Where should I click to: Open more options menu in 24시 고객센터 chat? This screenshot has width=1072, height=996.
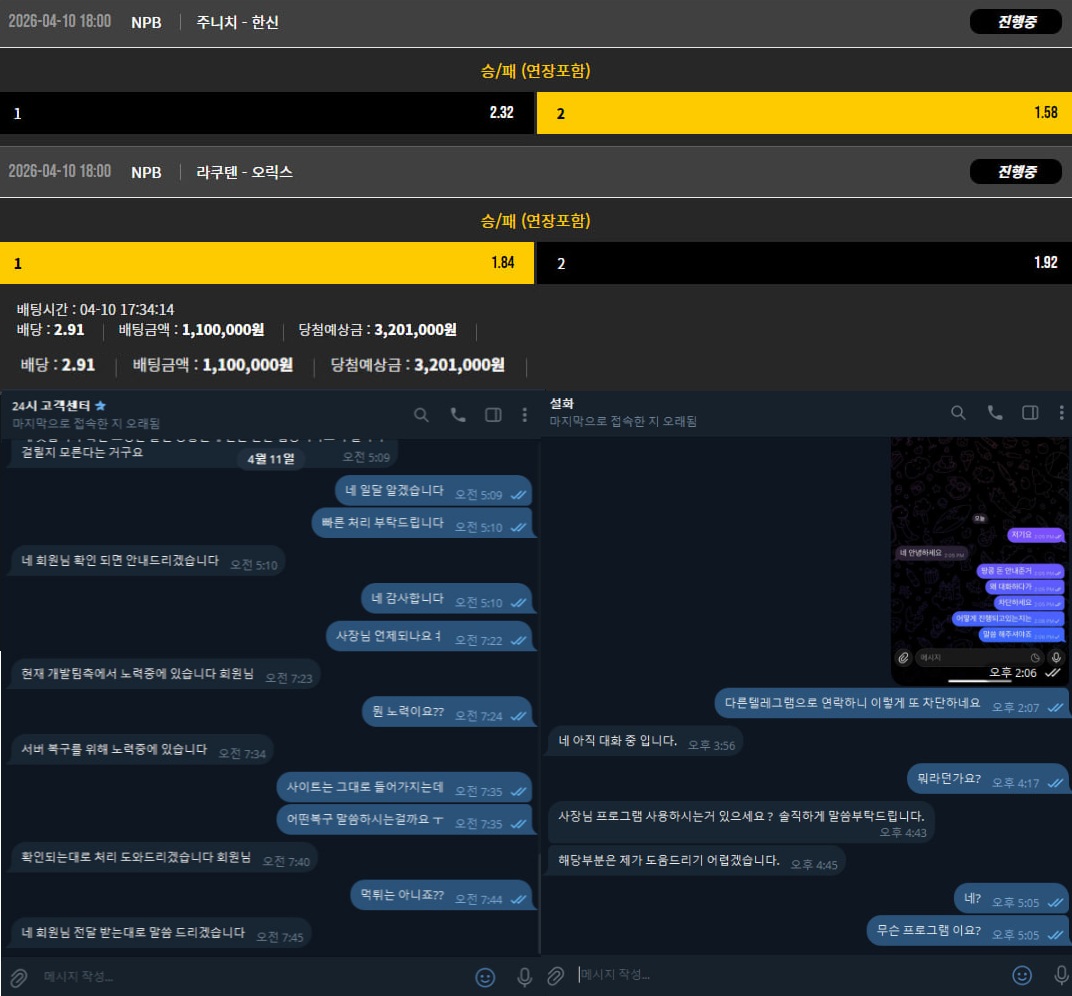(x=525, y=415)
